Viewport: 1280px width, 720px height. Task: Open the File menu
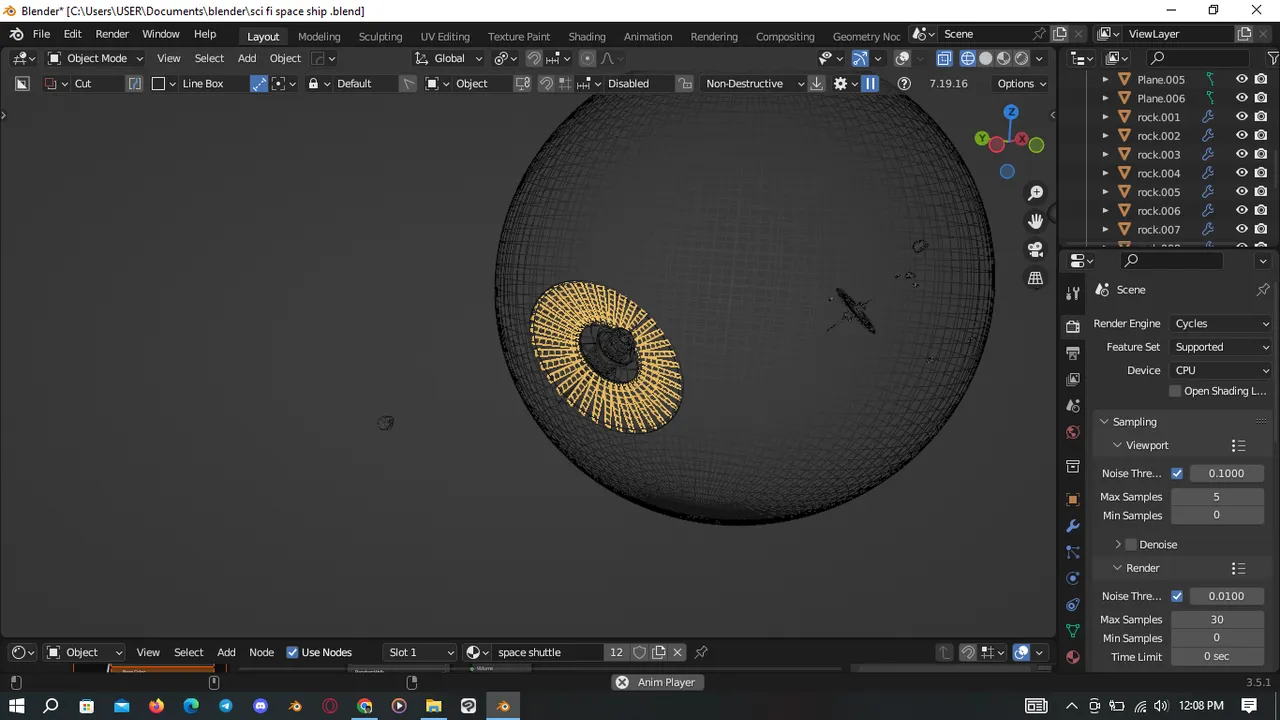tap(41, 34)
